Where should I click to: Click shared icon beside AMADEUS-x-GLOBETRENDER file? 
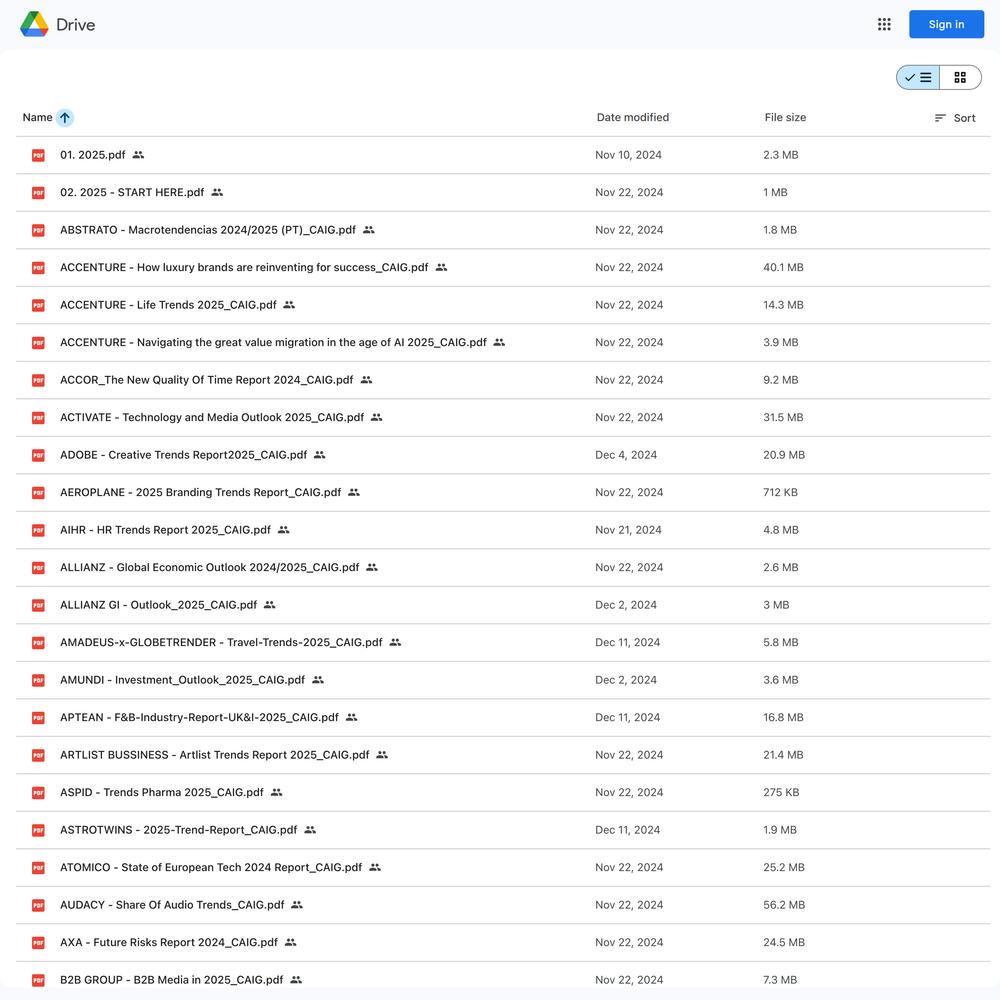[395, 642]
